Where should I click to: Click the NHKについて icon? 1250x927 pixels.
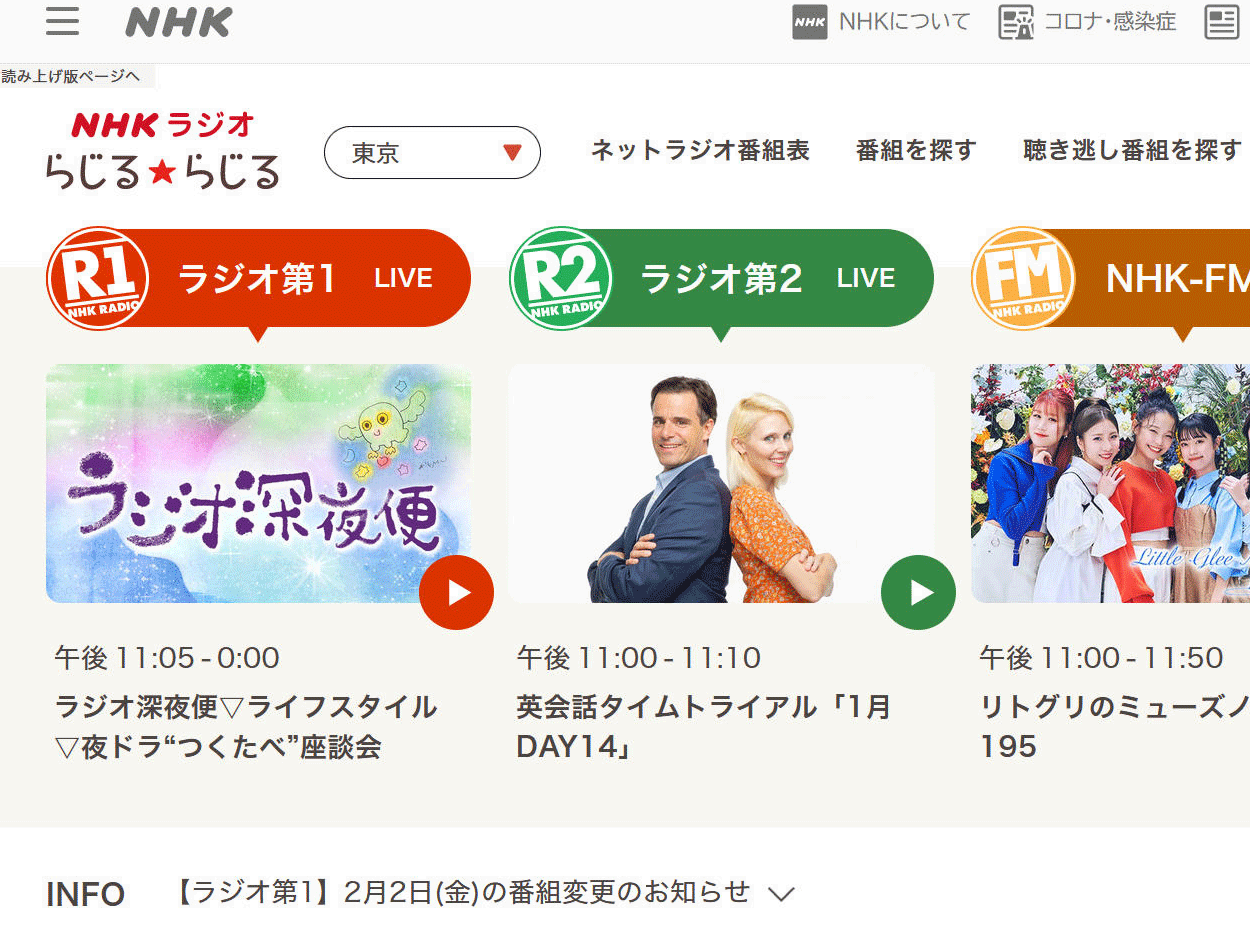(809, 22)
